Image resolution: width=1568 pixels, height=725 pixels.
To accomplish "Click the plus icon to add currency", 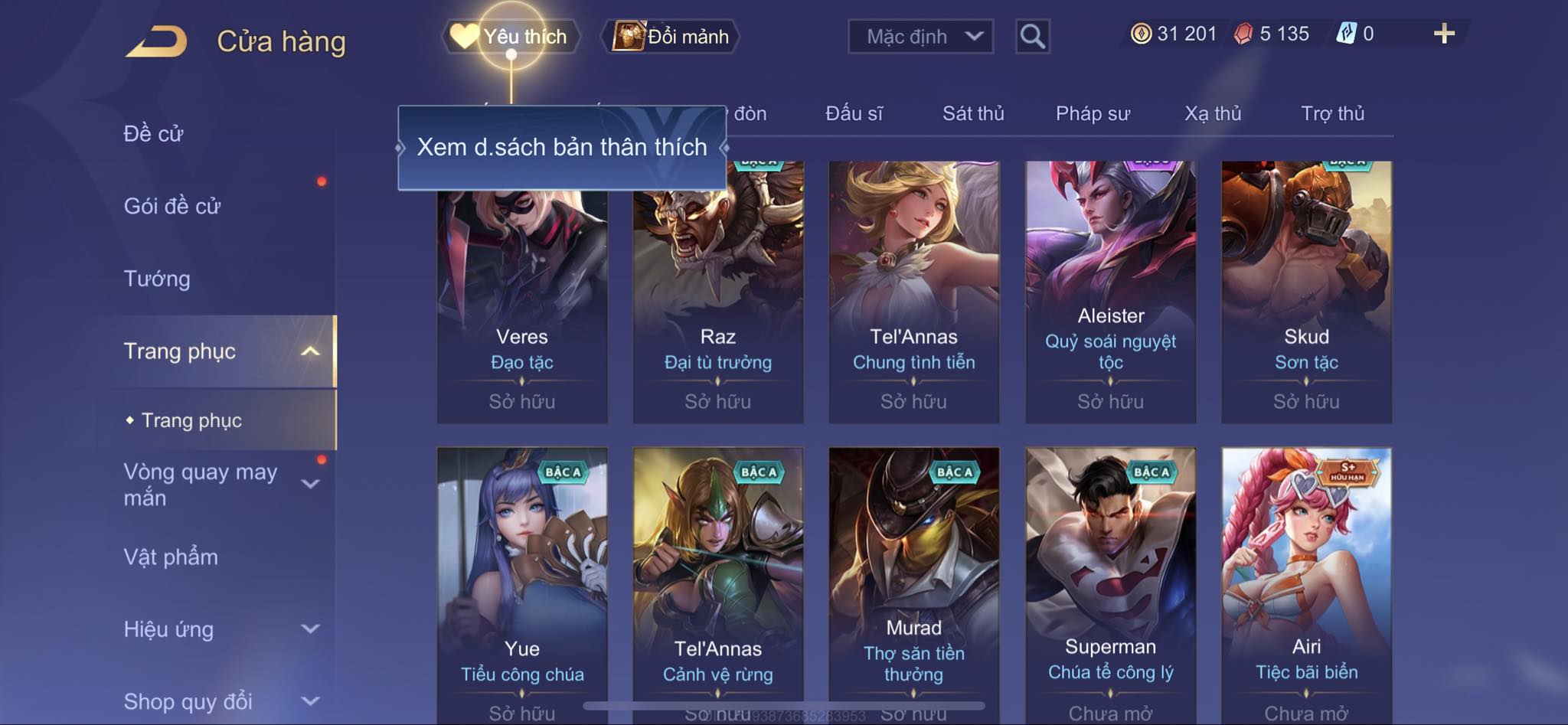I will tap(1443, 34).
